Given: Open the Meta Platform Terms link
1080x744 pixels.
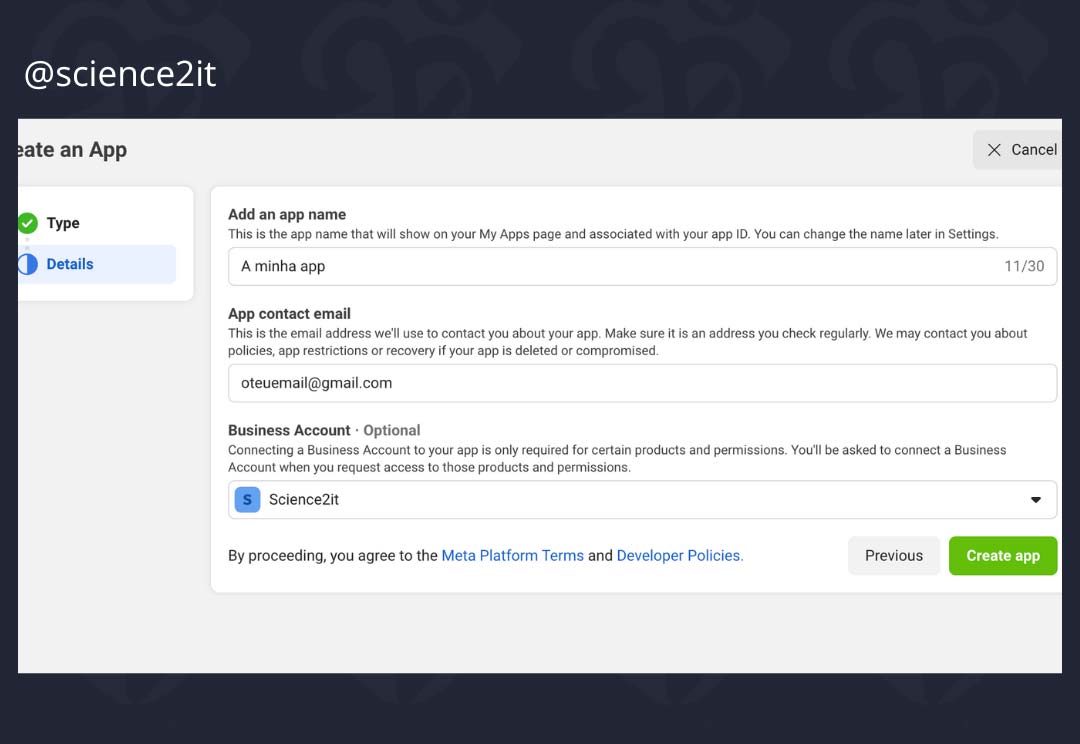Looking at the screenshot, I should (x=512, y=556).
